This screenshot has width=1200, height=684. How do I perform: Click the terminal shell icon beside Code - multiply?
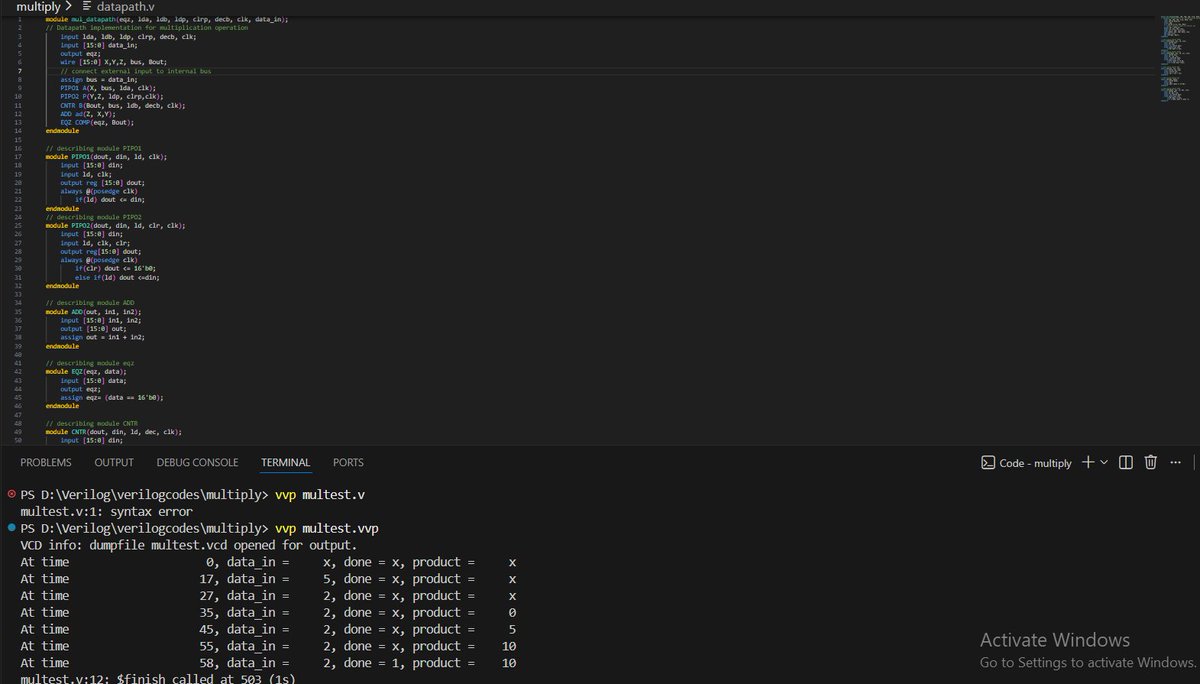986,462
